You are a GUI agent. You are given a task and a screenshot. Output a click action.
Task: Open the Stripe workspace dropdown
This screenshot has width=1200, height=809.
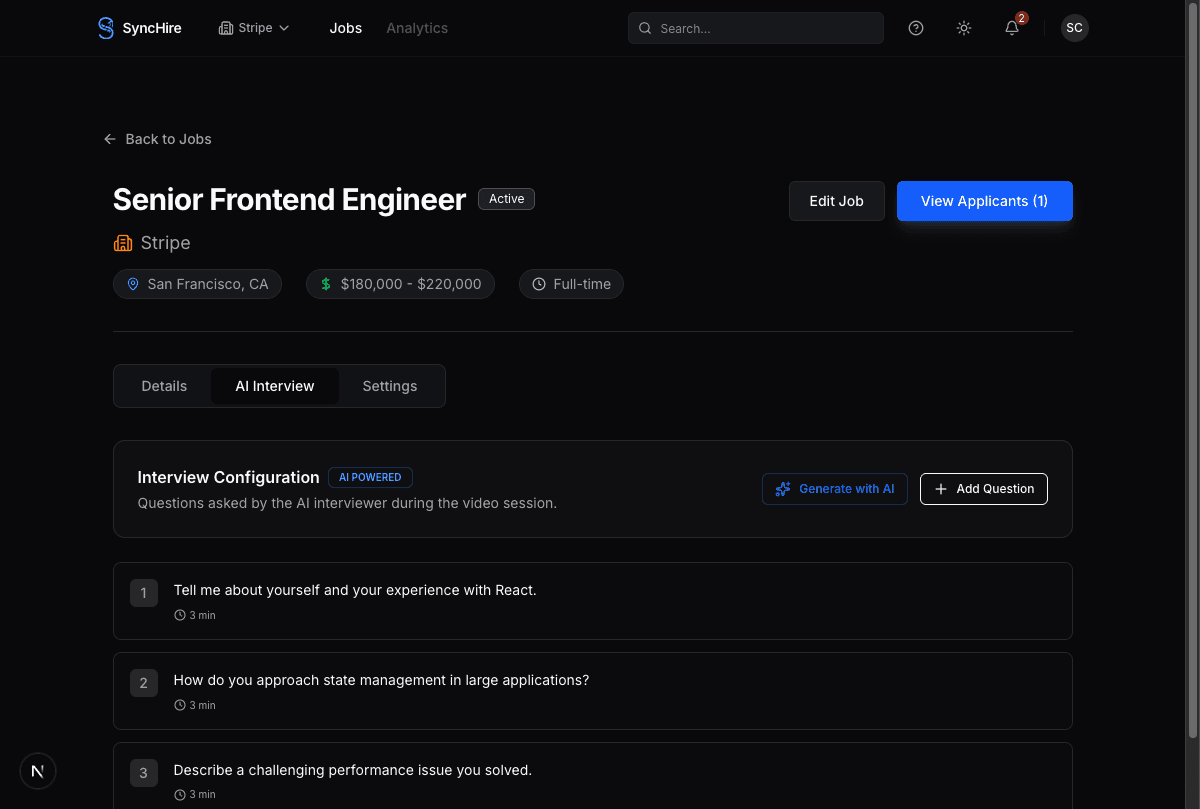pos(253,28)
